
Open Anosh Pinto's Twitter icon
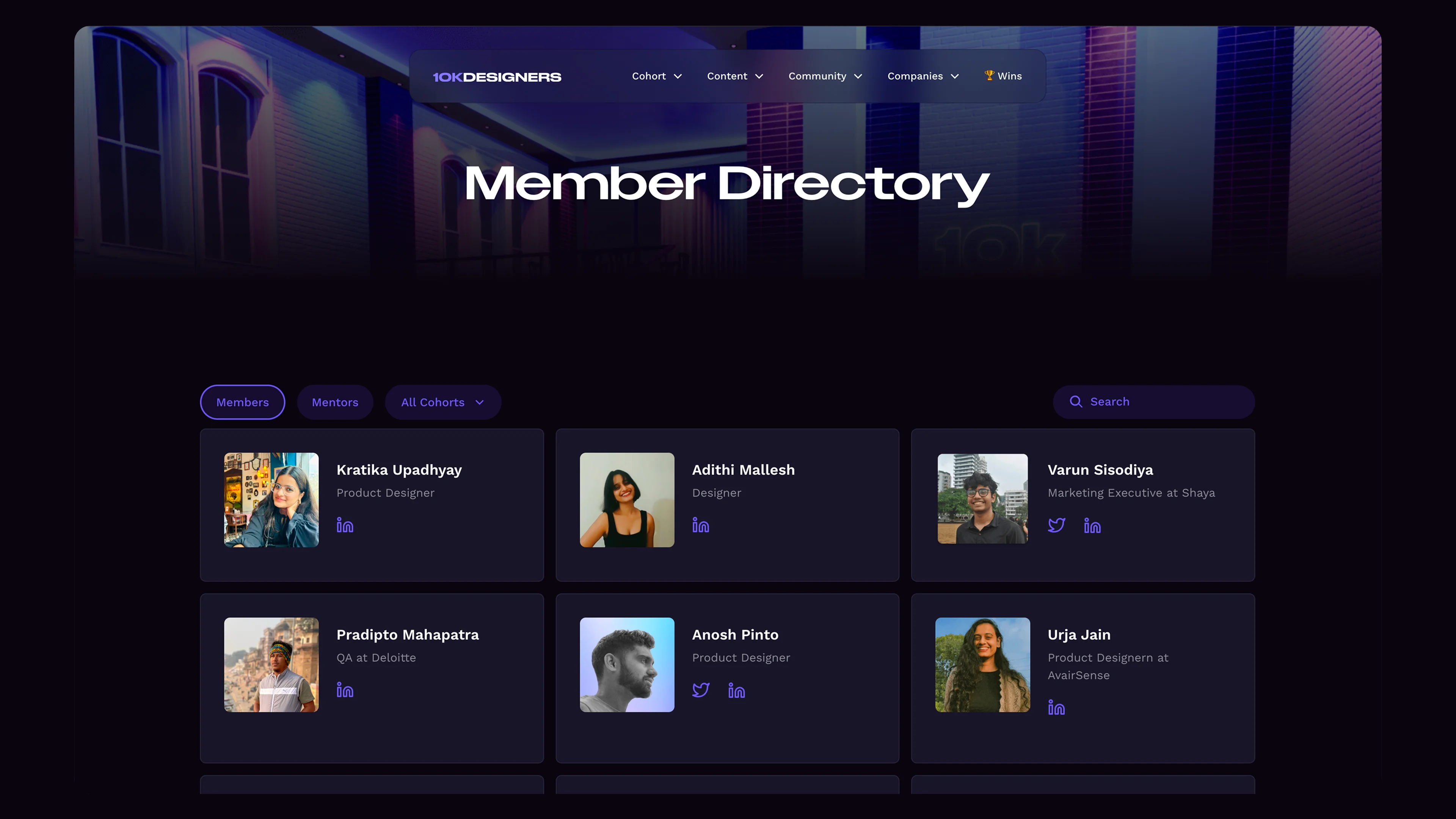pyautogui.click(x=700, y=690)
